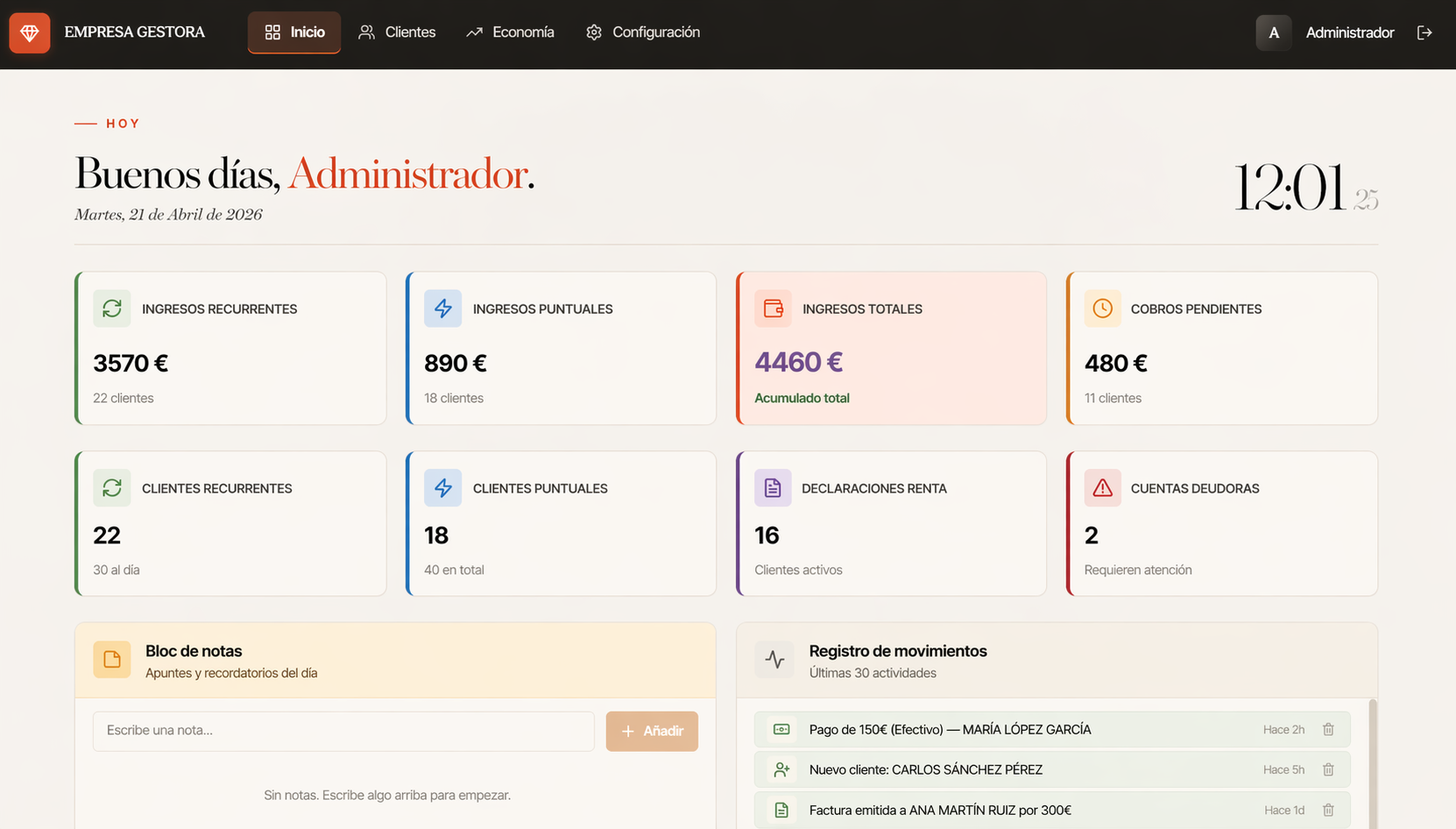The image size is (1456, 829).
Task: Click the 890 € ingresos puntuales value
Action: 456,363
